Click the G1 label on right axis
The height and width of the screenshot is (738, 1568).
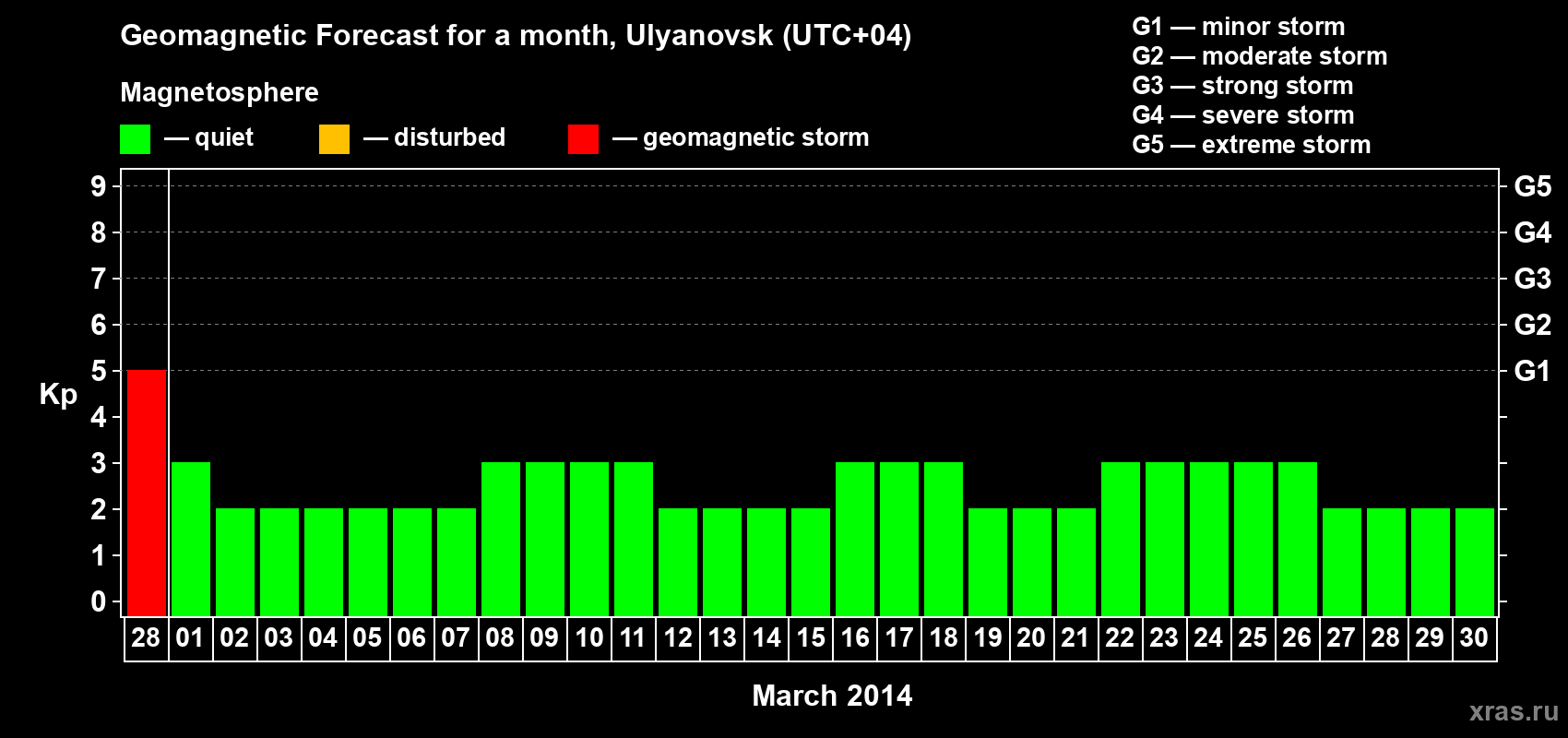pos(1532,371)
